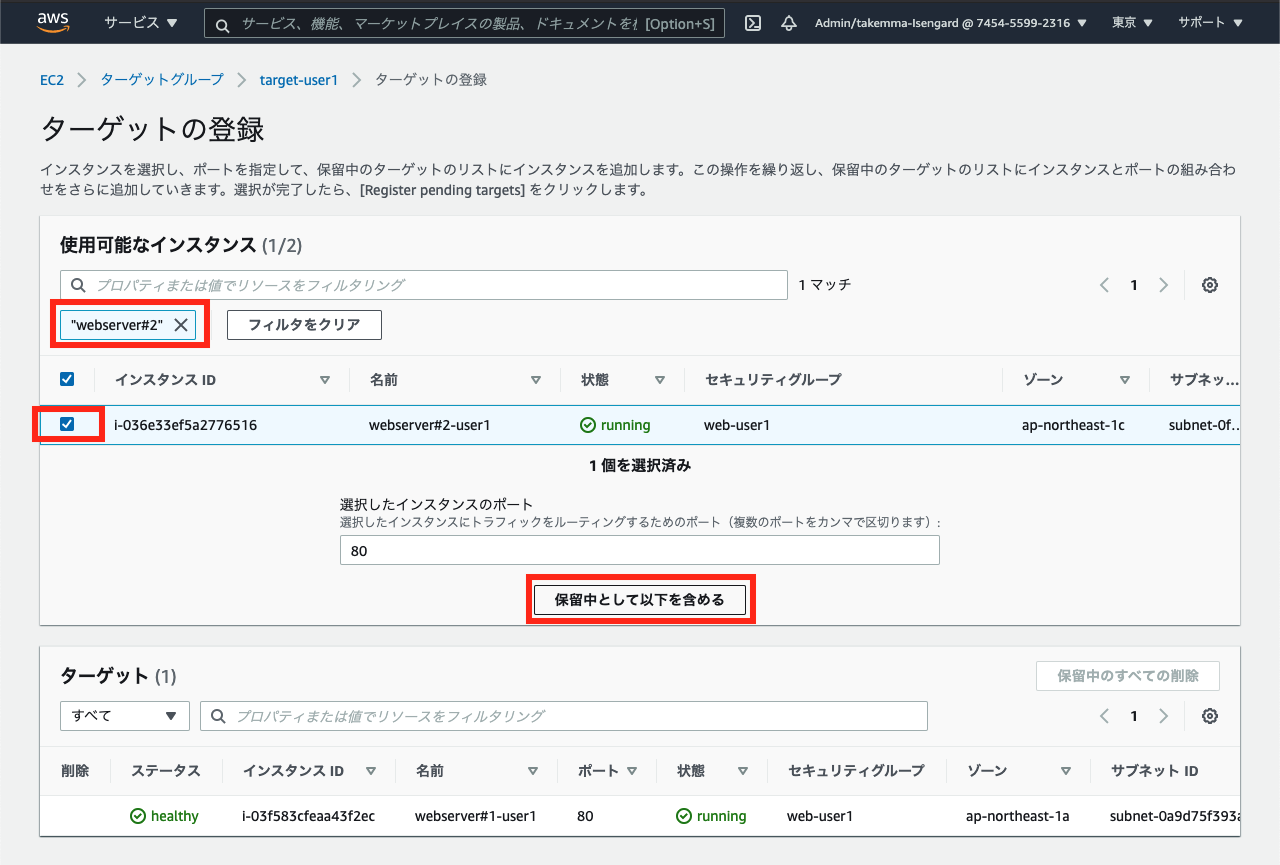Viewport: 1280px width, 865px height.
Task: Go to previous page of available instances
Action: click(1104, 285)
